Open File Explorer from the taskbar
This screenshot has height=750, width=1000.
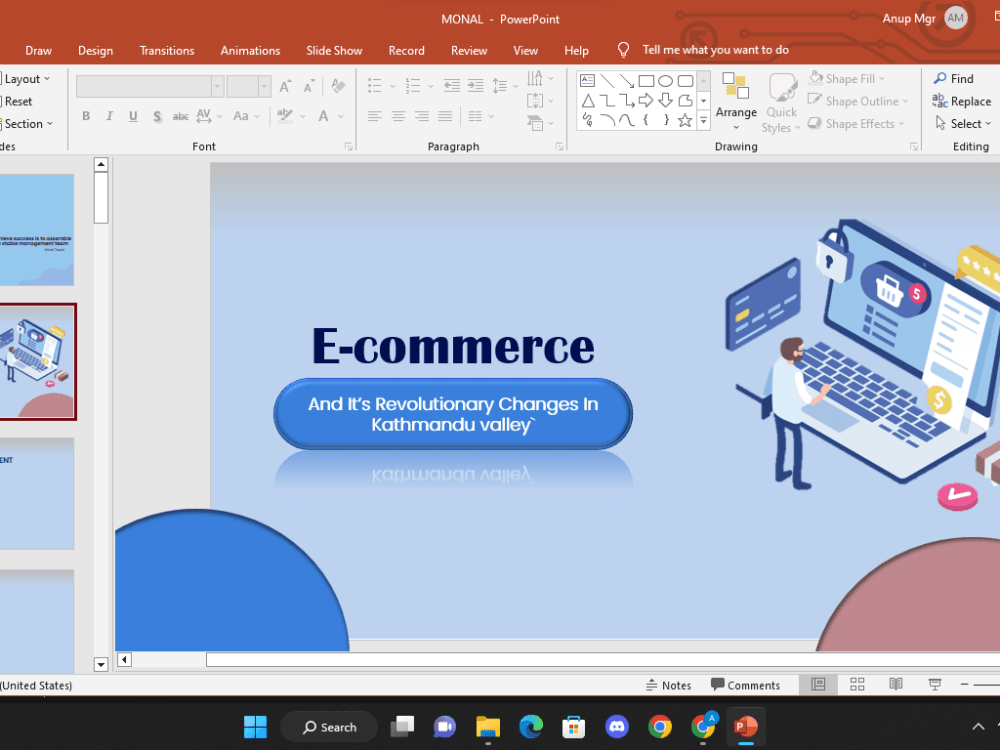488,726
